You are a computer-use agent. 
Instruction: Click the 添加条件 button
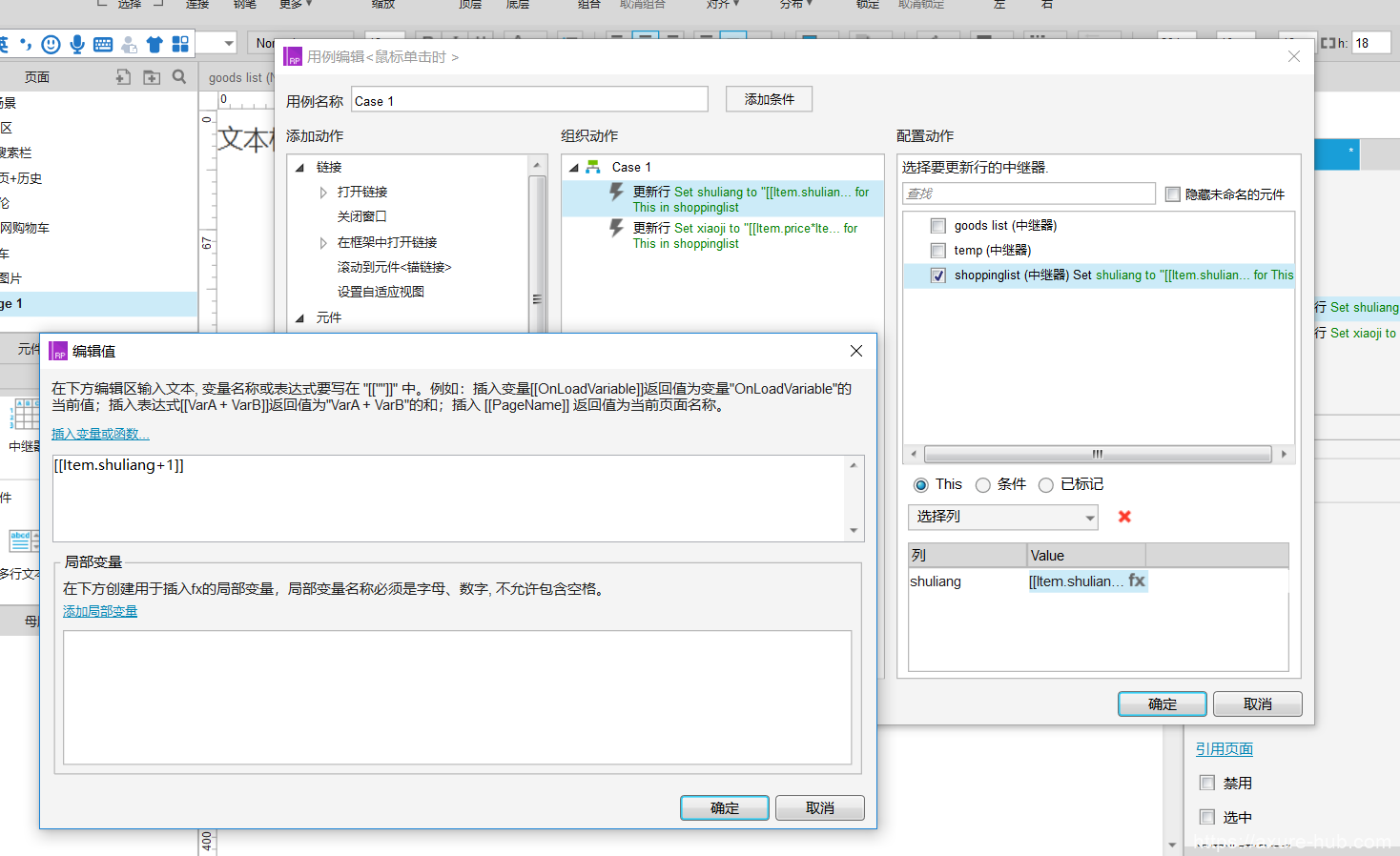[769, 99]
